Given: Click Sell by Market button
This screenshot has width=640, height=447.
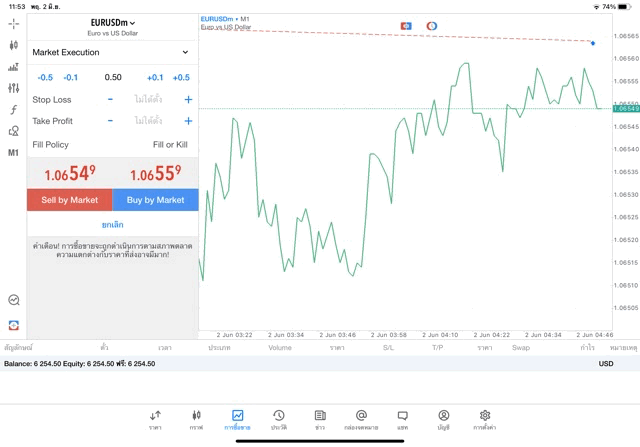Looking at the screenshot, I should 70,200.
